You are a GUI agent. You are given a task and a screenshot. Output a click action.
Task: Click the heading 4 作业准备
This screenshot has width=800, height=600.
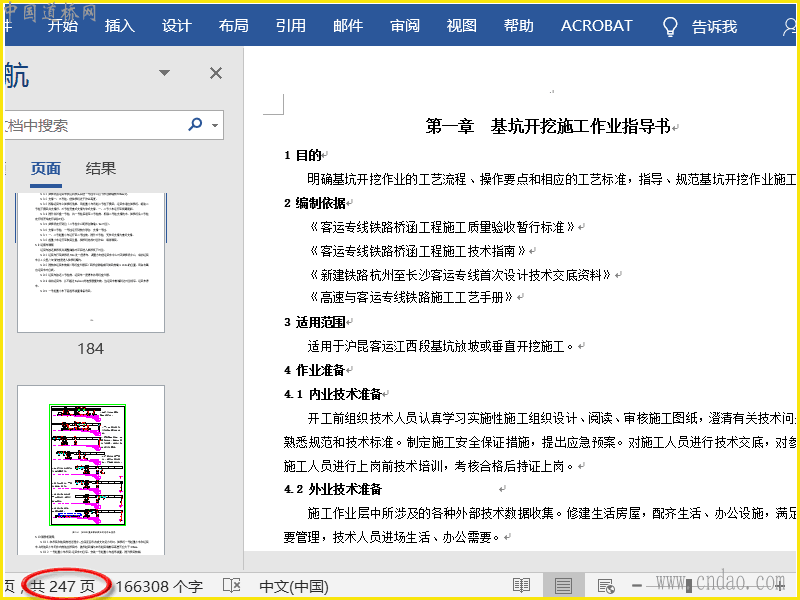click(x=315, y=370)
